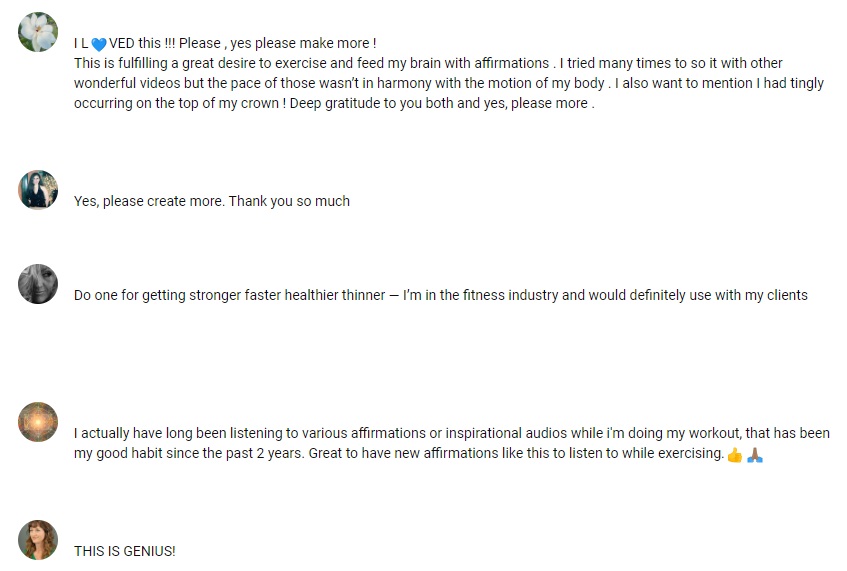
Task: Click 'Thank you so much' text
Action: point(289,201)
